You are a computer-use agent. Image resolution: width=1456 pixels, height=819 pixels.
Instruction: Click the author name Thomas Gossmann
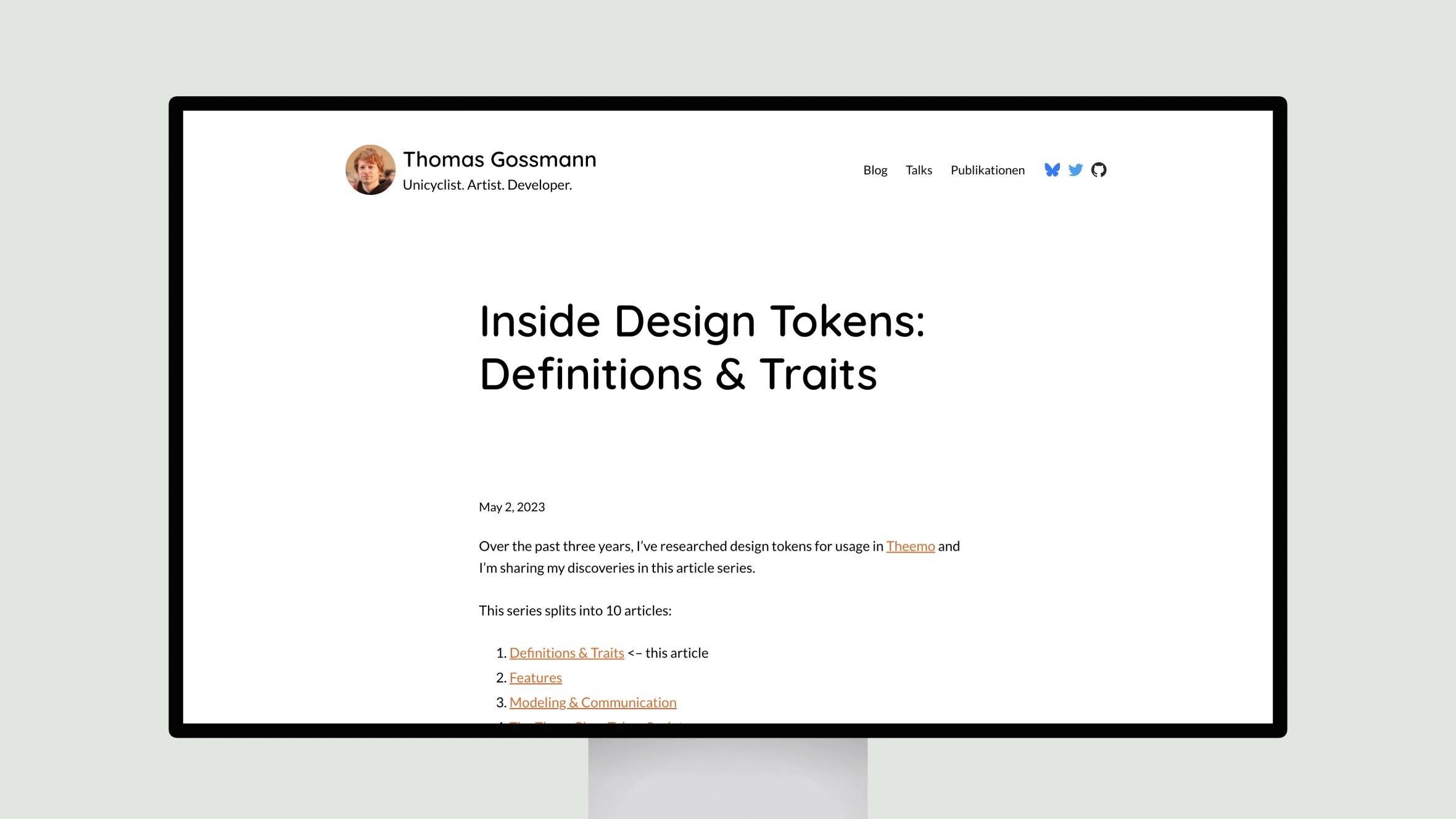tap(500, 158)
